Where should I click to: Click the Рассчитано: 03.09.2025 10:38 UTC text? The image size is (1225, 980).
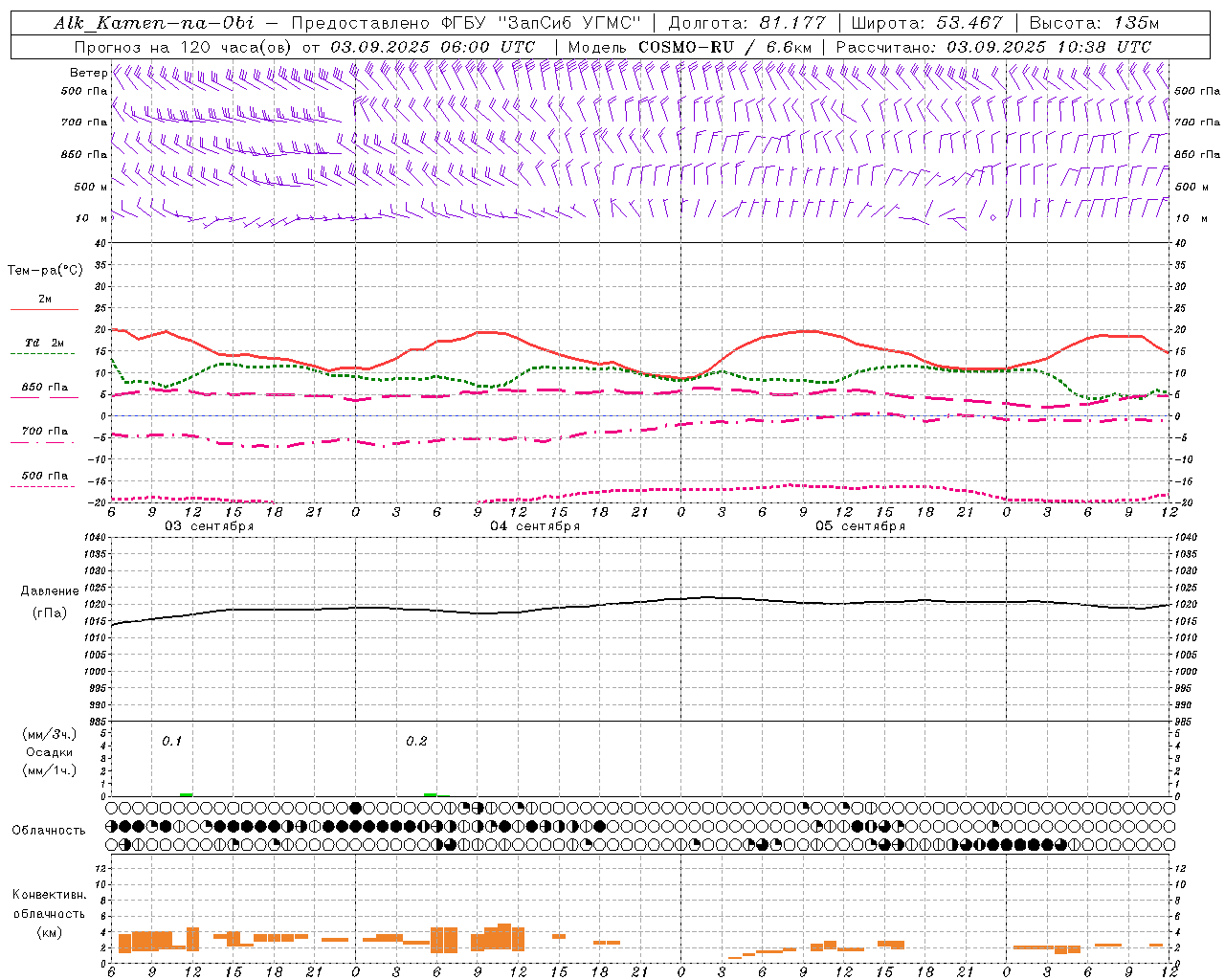click(993, 47)
